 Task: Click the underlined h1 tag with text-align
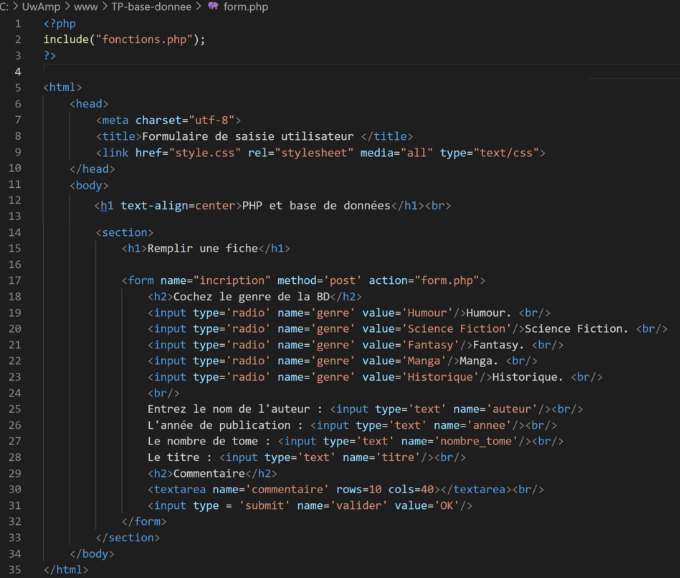click(106, 206)
